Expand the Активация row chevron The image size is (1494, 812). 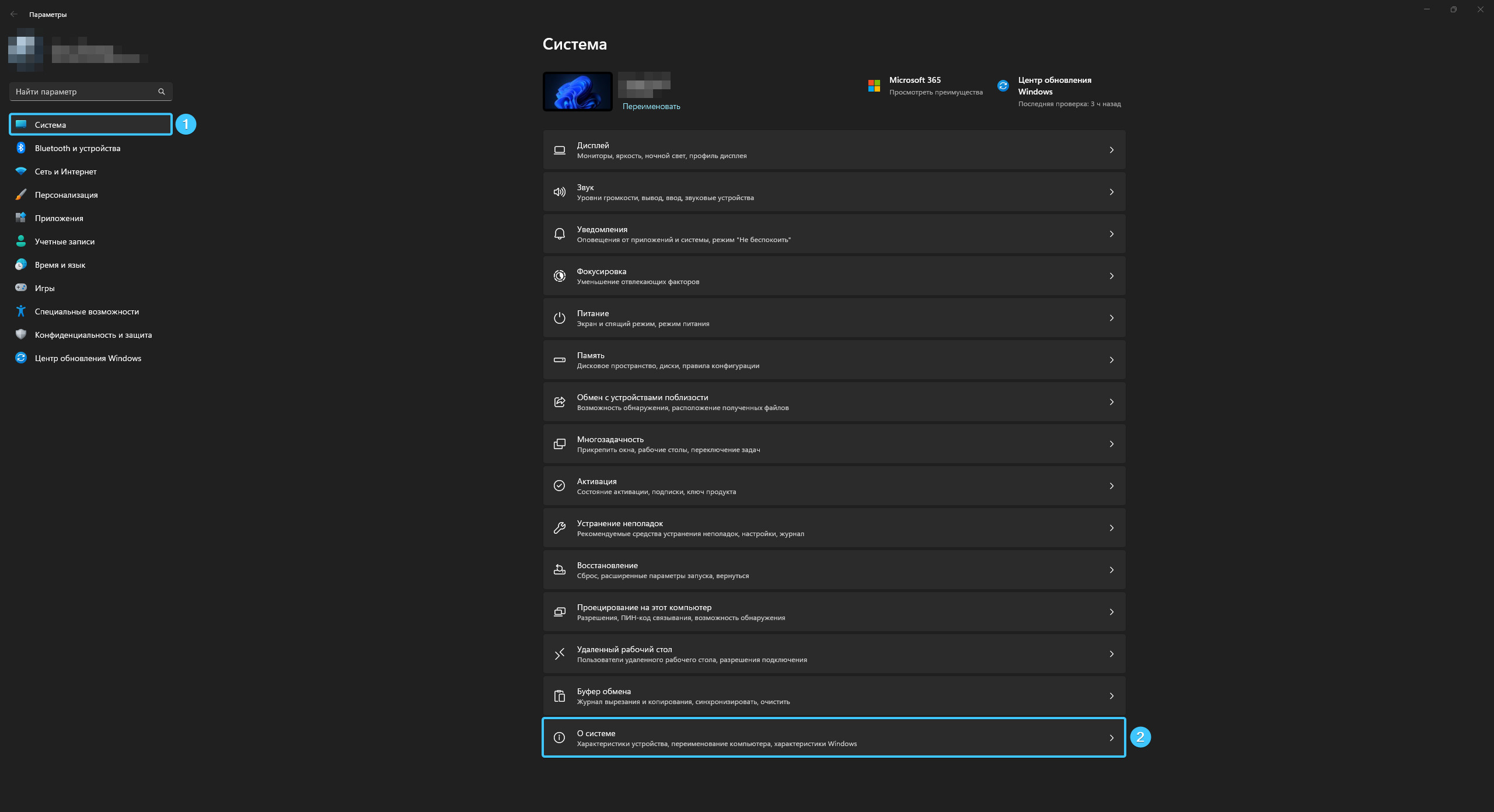[x=1112, y=486]
